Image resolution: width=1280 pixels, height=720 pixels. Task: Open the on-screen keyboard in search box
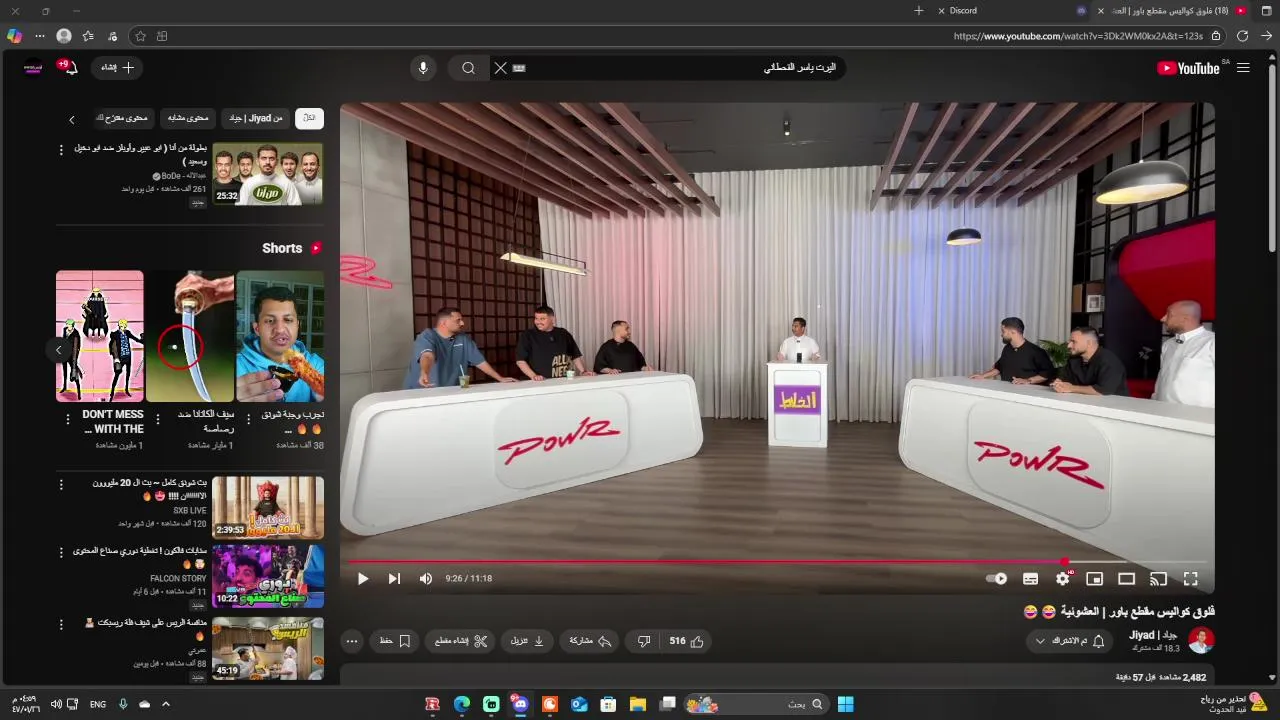(x=519, y=68)
